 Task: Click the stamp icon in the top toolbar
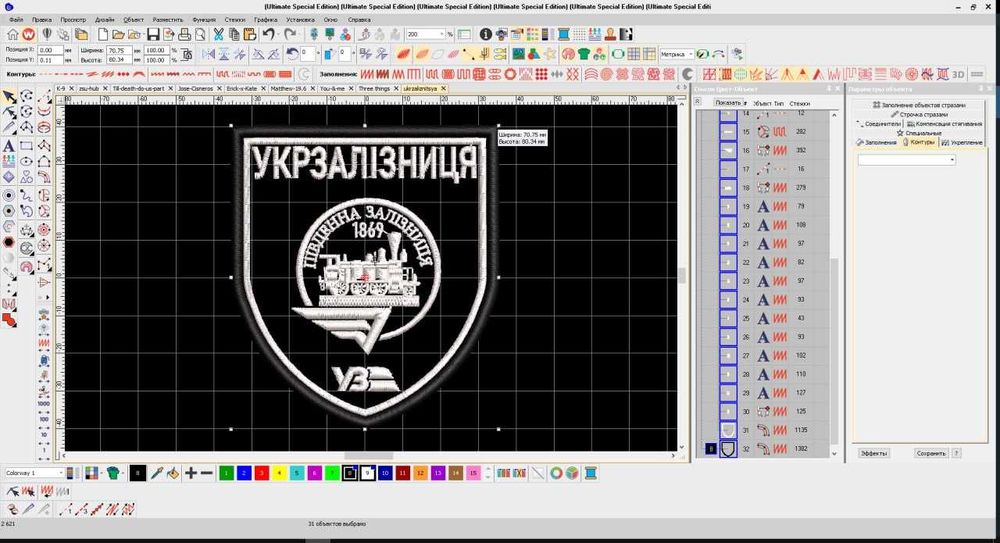click(610, 34)
